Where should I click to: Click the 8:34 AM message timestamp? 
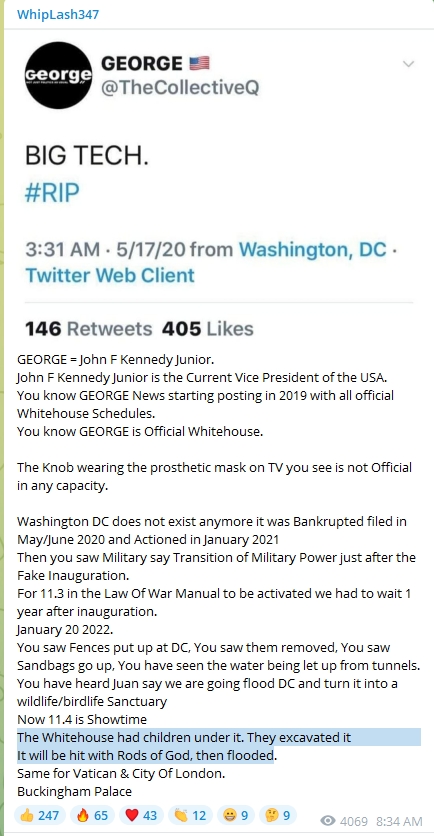pos(399,822)
